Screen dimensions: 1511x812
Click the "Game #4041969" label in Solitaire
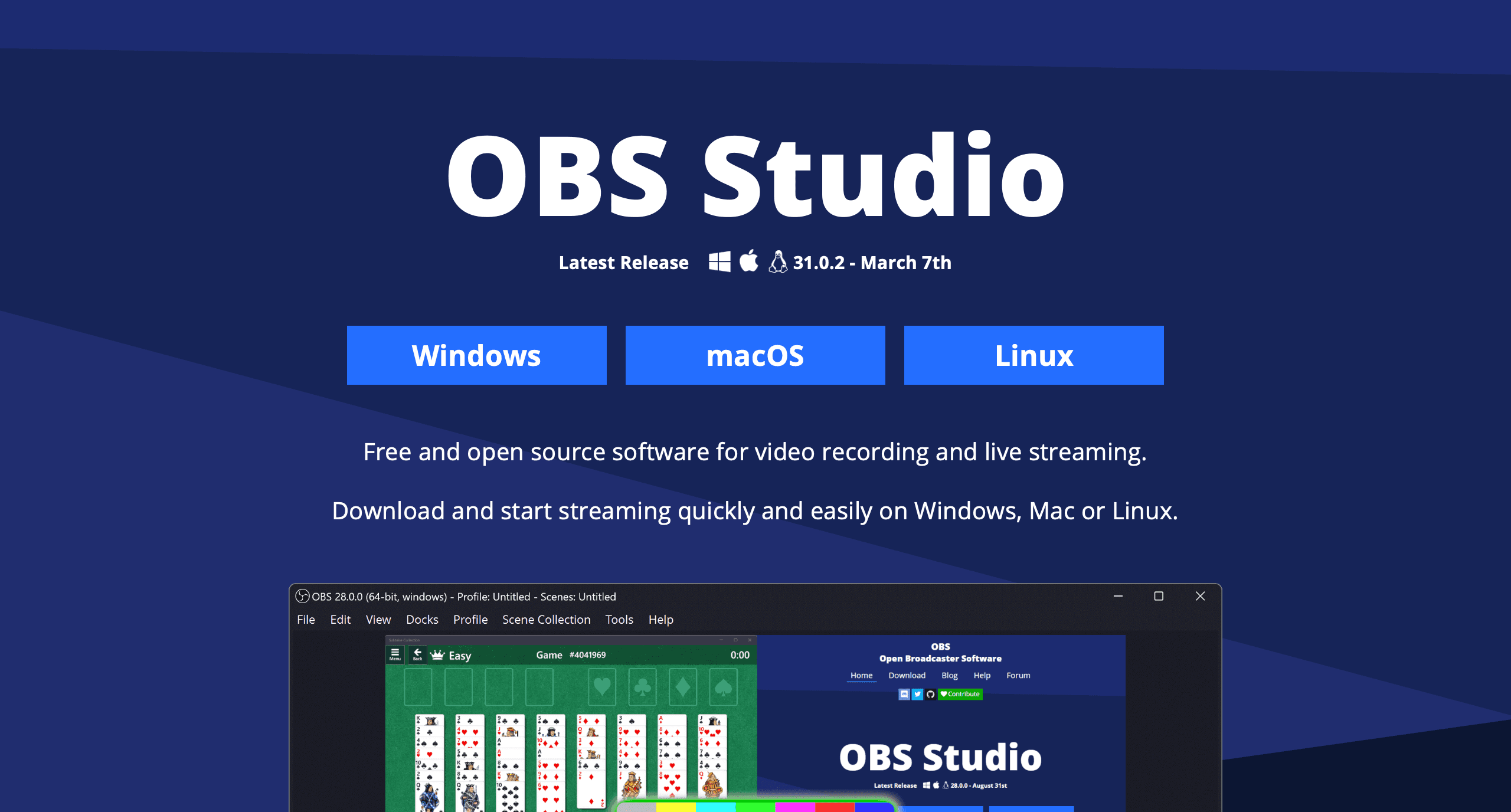coord(571,655)
